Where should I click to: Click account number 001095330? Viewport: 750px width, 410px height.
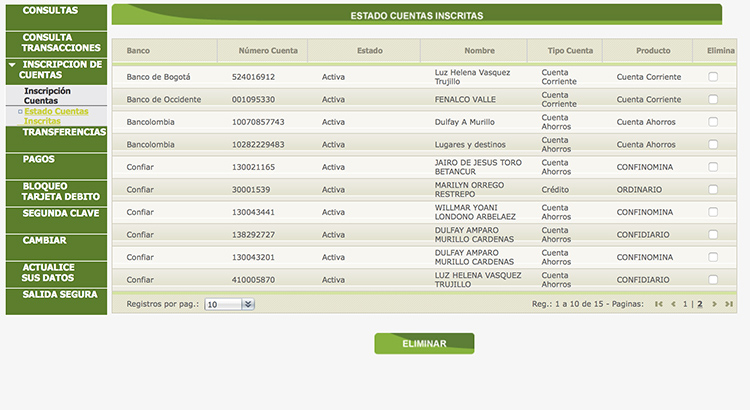(x=253, y=100)
